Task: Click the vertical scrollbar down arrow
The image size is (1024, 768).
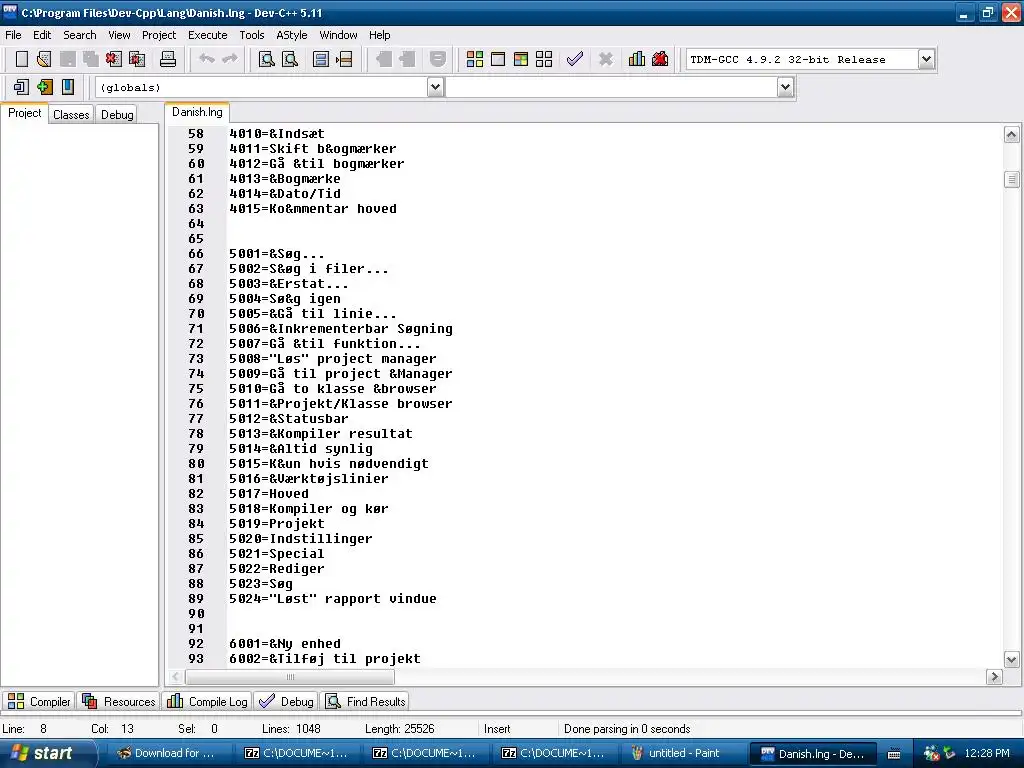Action: (x=1011, y=659)
